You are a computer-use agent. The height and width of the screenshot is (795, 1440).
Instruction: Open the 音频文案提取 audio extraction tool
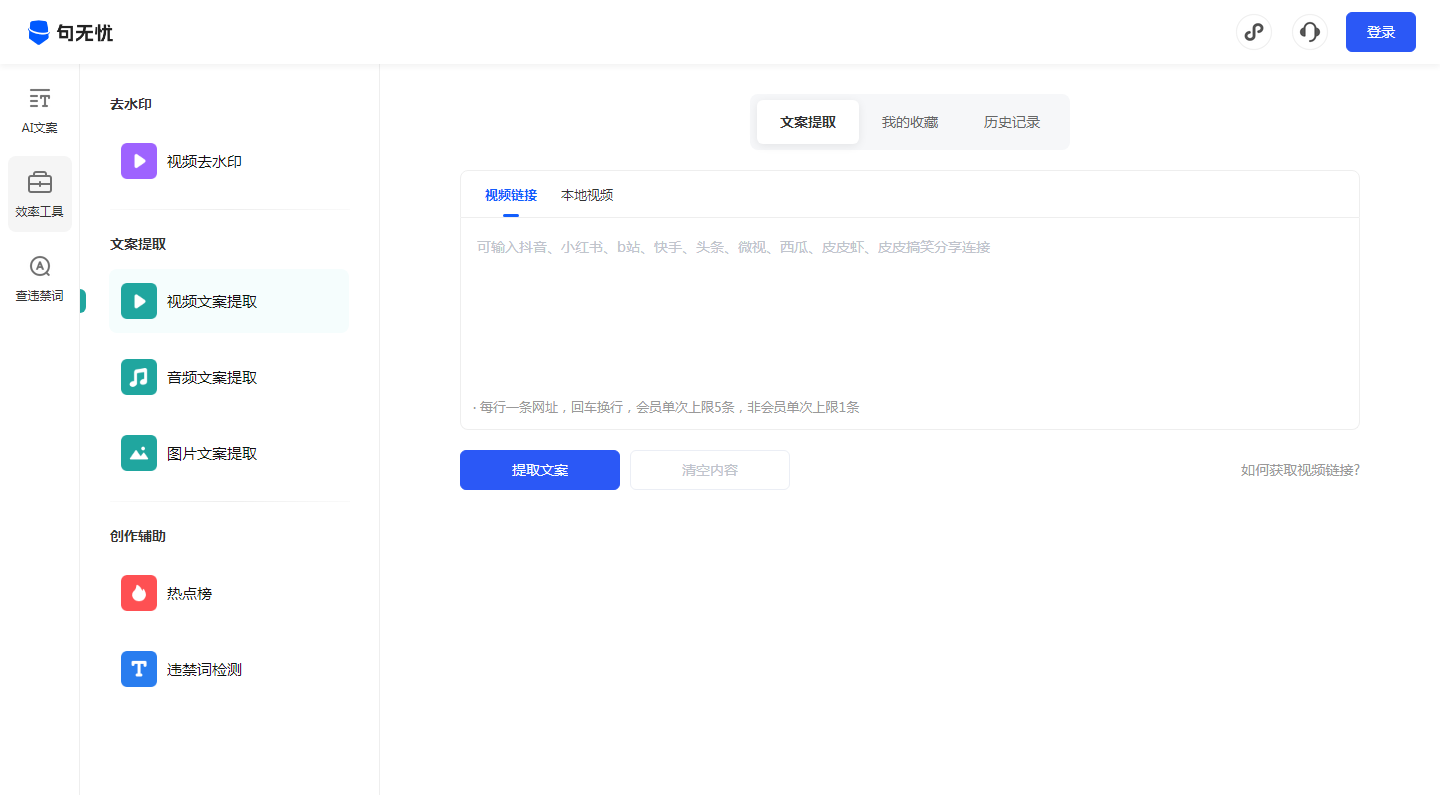click(x=210, y=377)
